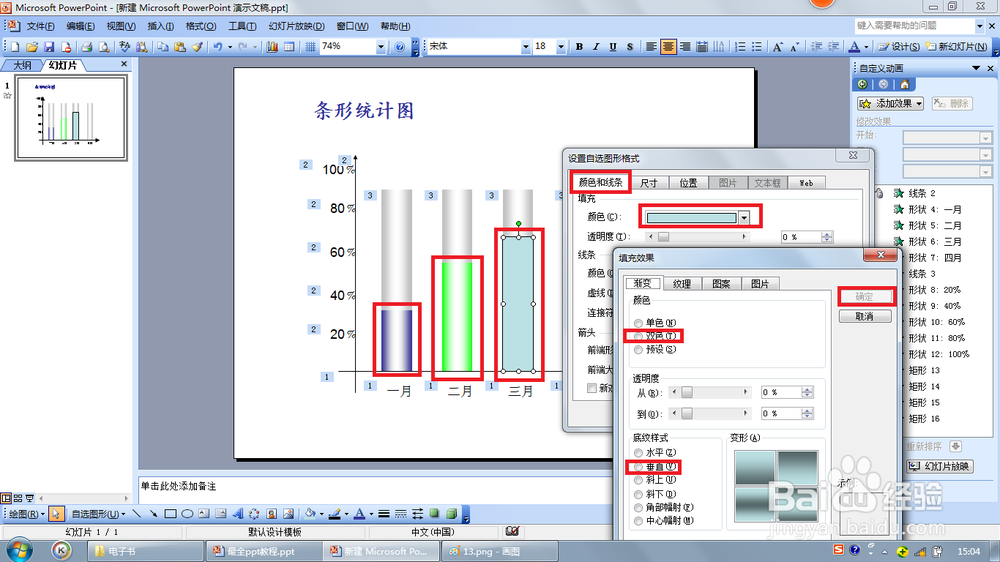Toggle the show grid icon

[x=310, y=47]
